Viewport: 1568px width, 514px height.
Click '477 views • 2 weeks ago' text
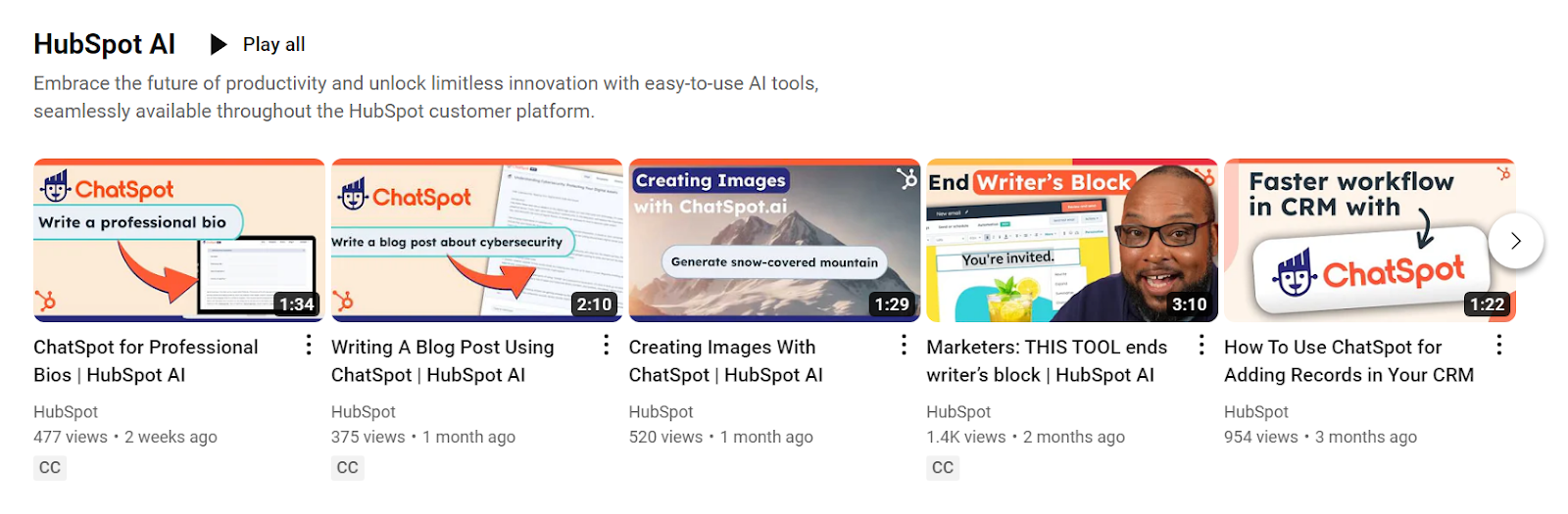125,437
